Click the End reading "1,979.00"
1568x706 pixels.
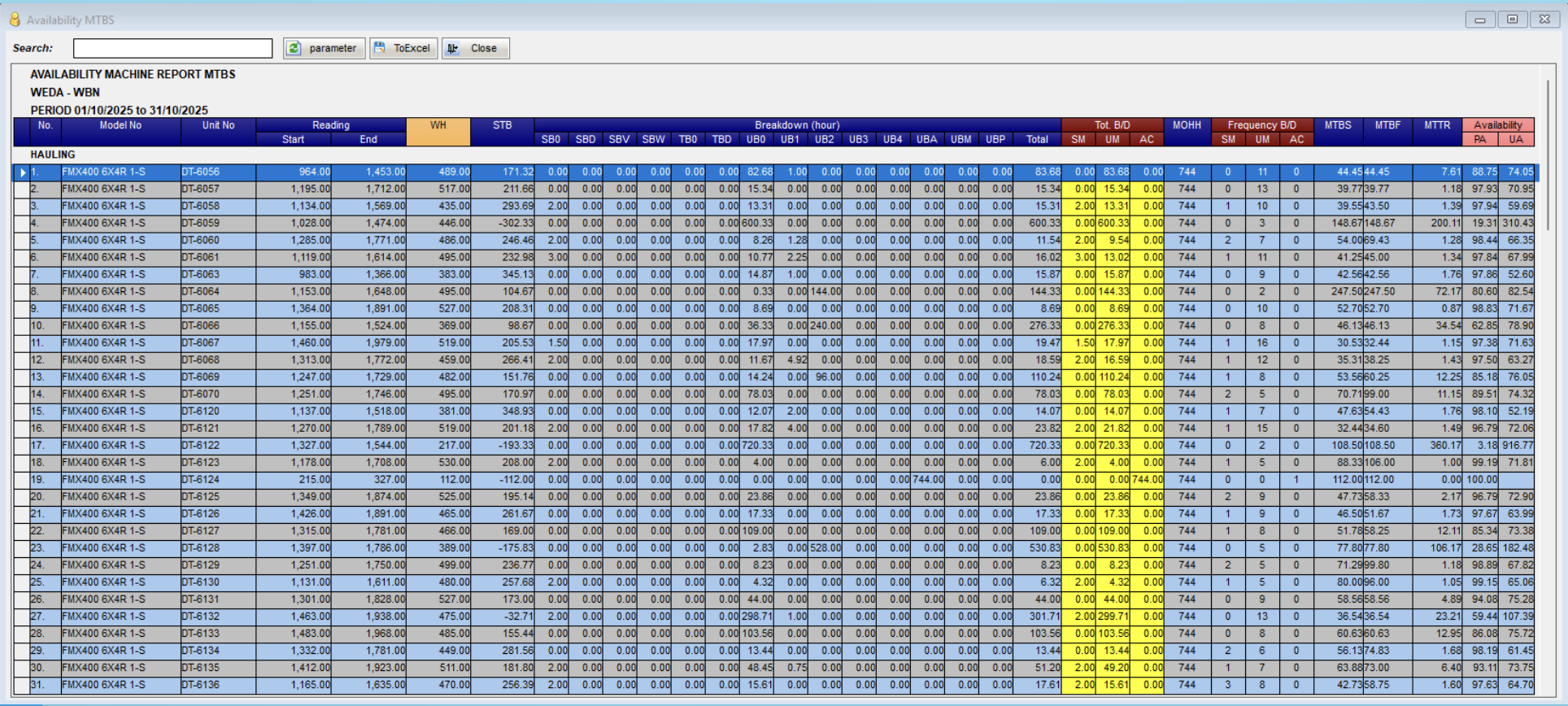[368, 342]
